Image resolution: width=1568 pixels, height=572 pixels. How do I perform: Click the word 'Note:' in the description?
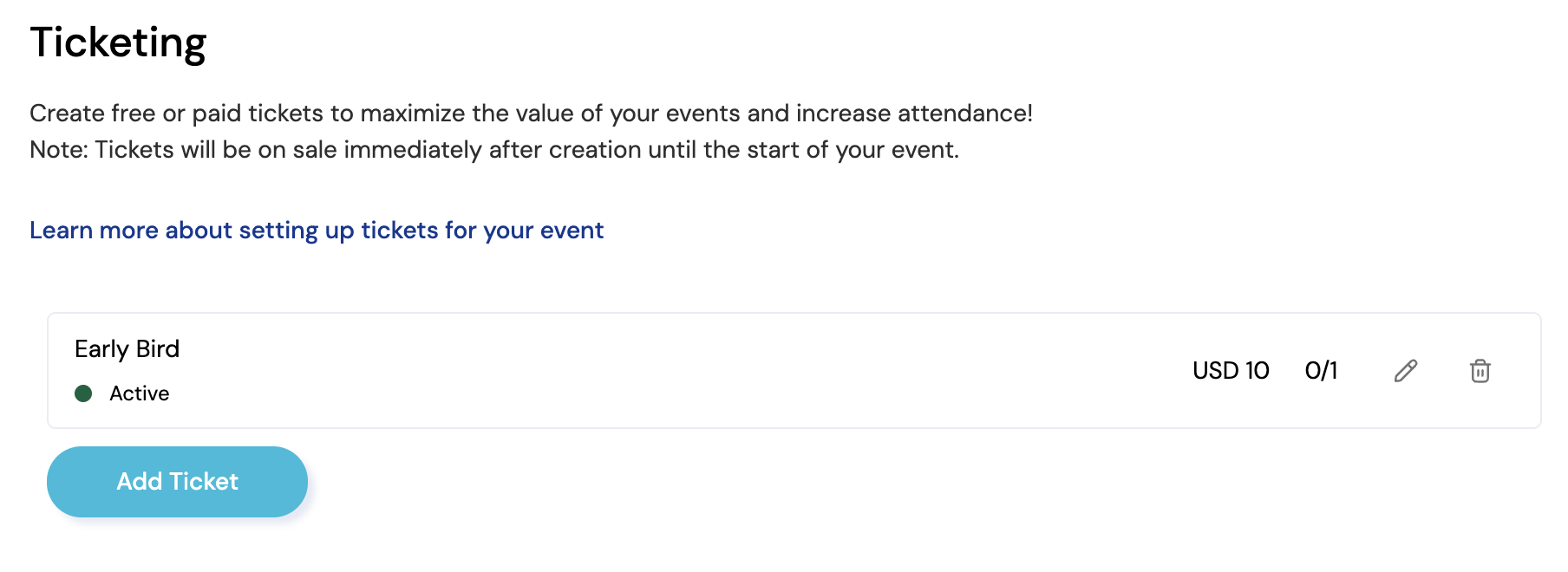pos(58,150)
